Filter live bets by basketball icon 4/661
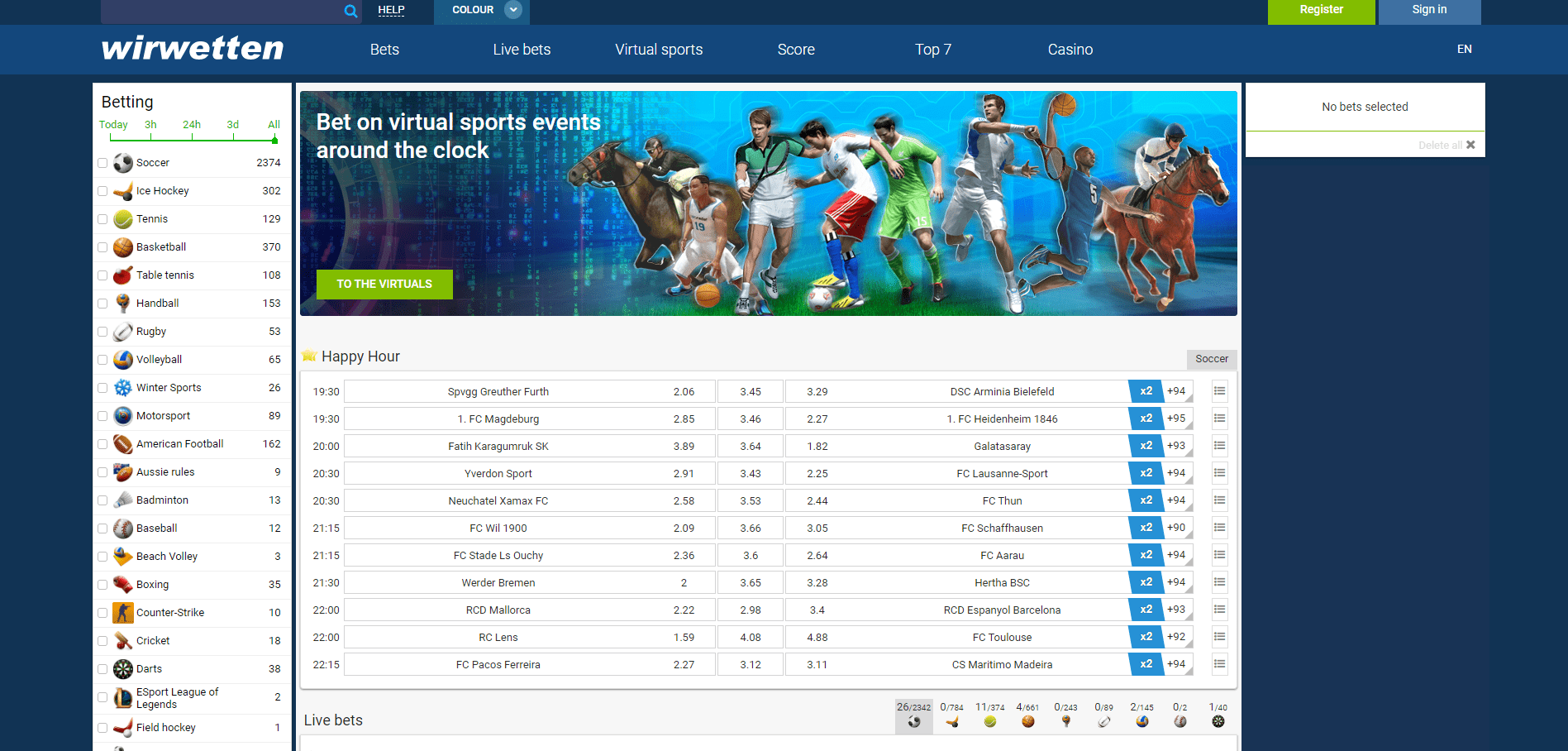The width and height of the screenshot is (1568, 751). [x=1027, y=716]
